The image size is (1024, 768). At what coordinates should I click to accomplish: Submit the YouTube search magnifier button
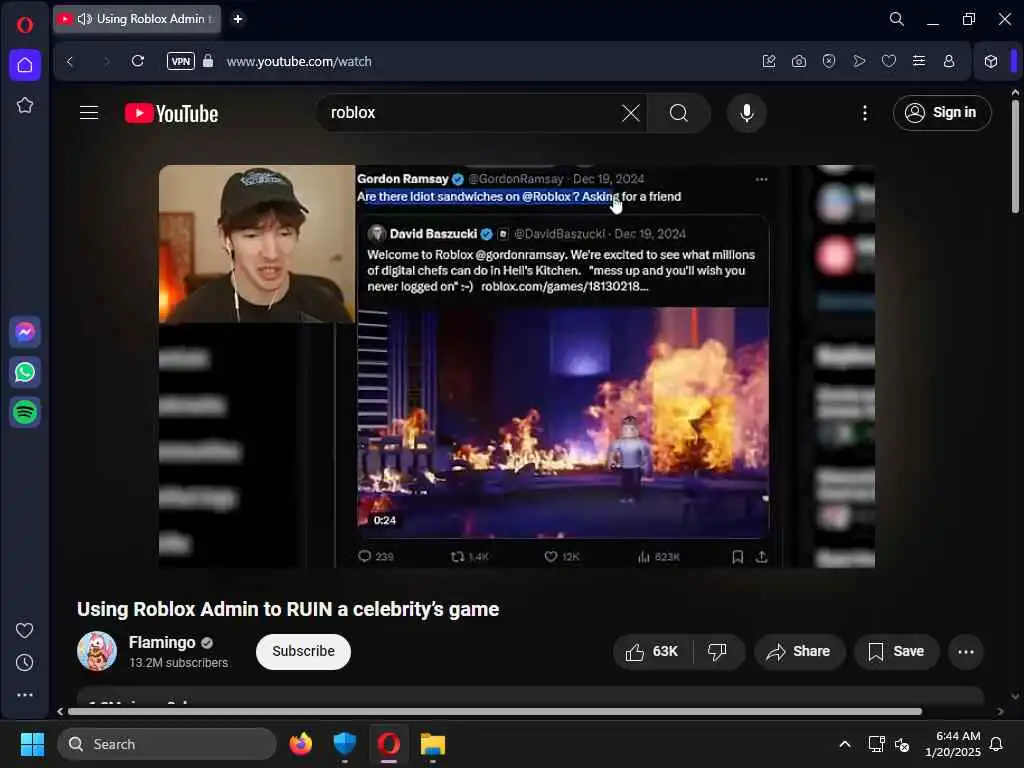pyautogui.click(x=679, y=113)
